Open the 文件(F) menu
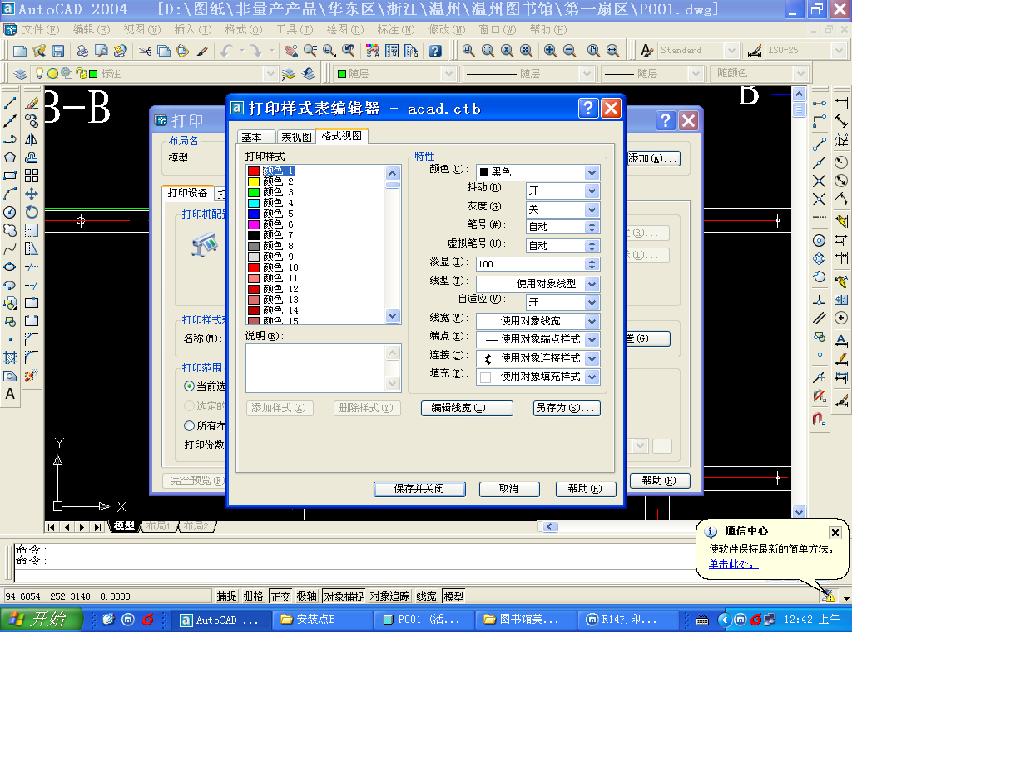This screenshot has width=1024, height=768. click(x=39, y=30)
